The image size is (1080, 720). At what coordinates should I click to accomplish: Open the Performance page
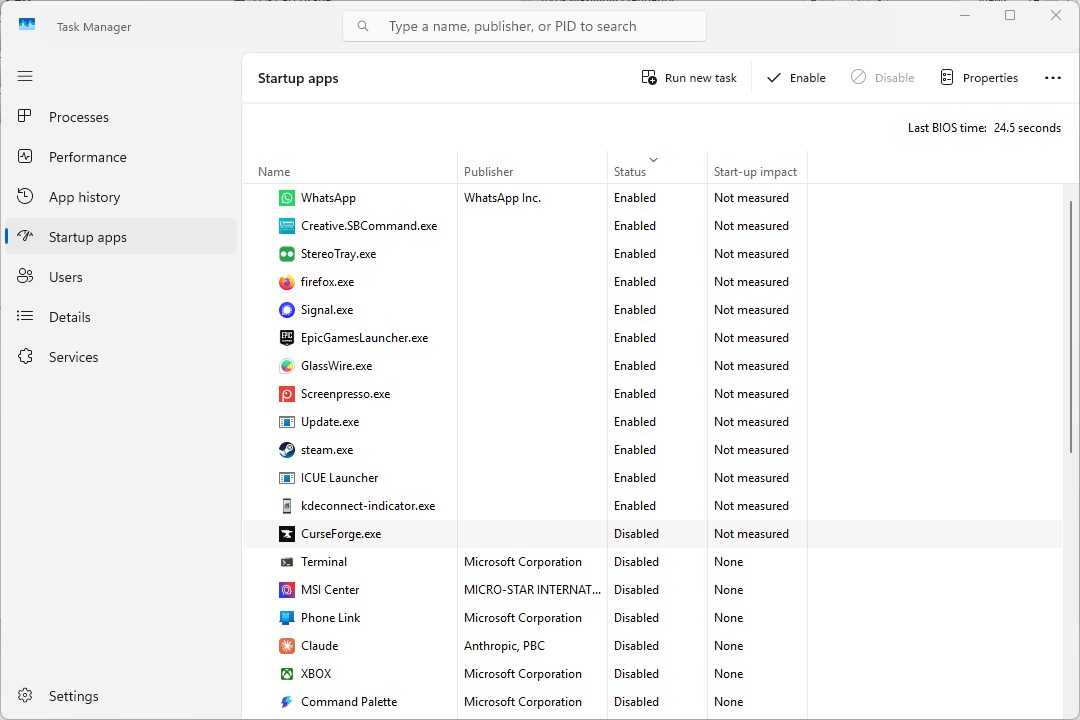point(121,157)
